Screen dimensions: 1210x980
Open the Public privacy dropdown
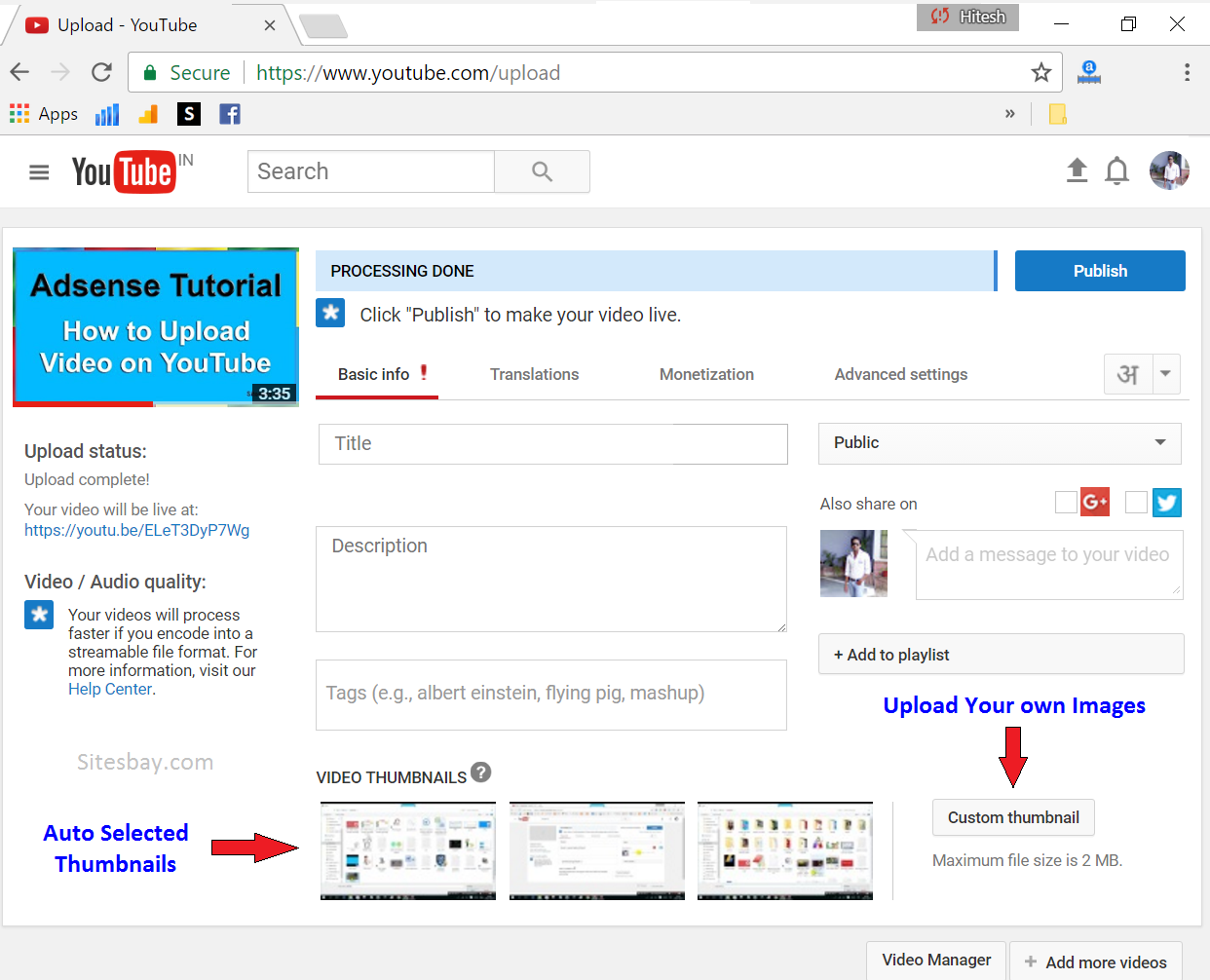[1000, 443]
